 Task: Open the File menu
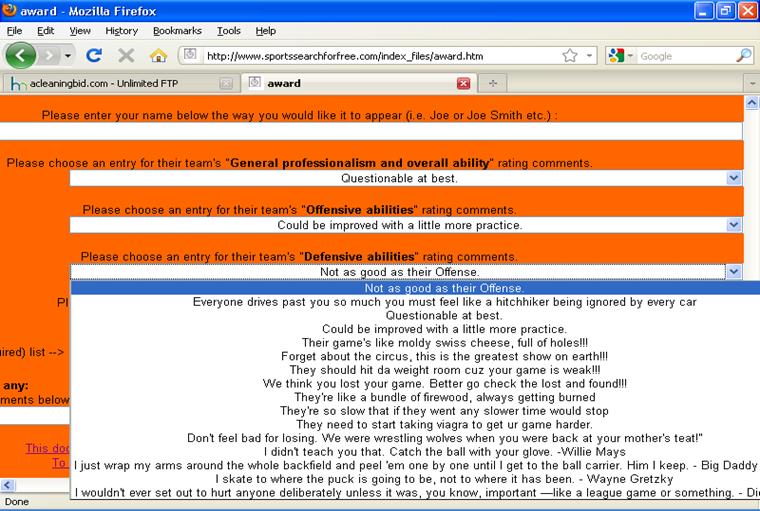[14, 31]
